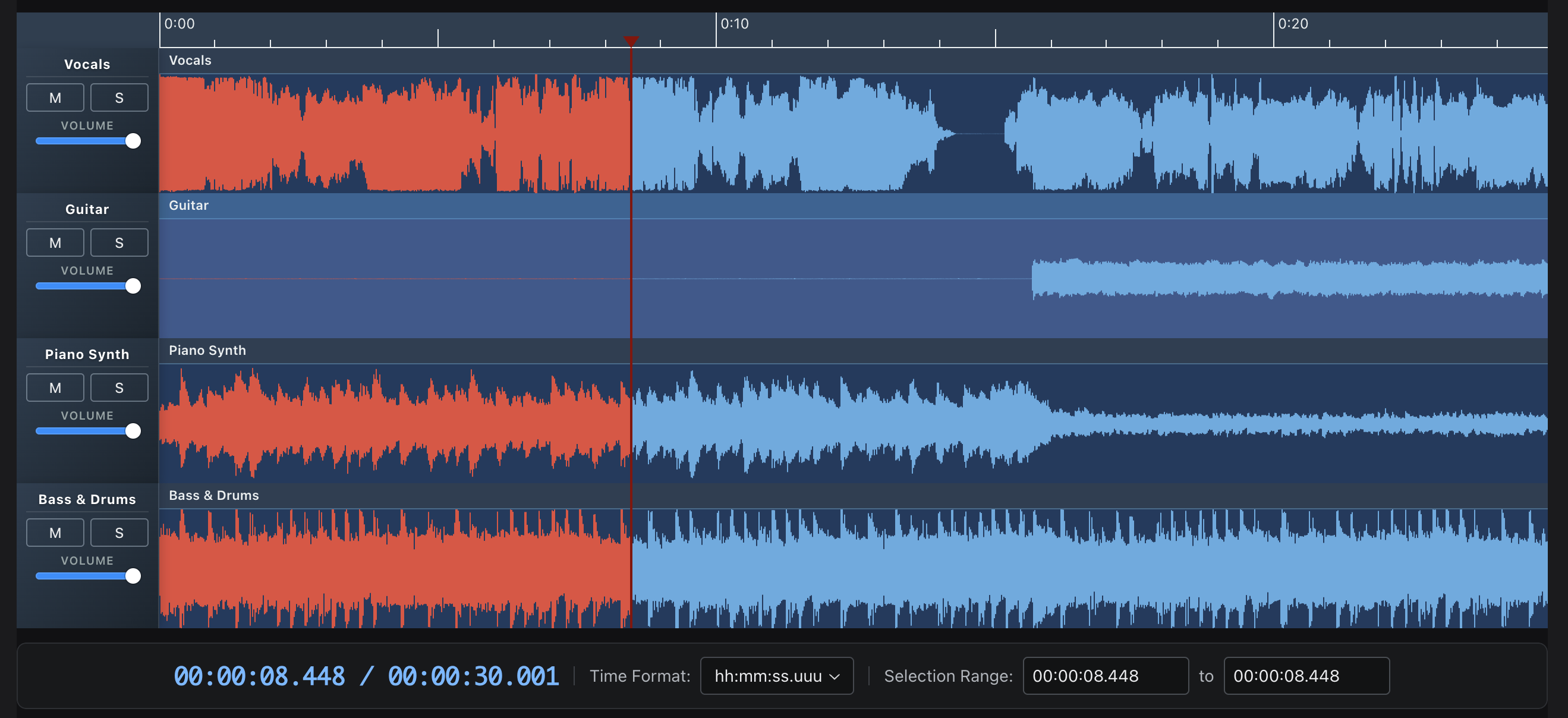Click the selection range end field

coord(1306,676)
